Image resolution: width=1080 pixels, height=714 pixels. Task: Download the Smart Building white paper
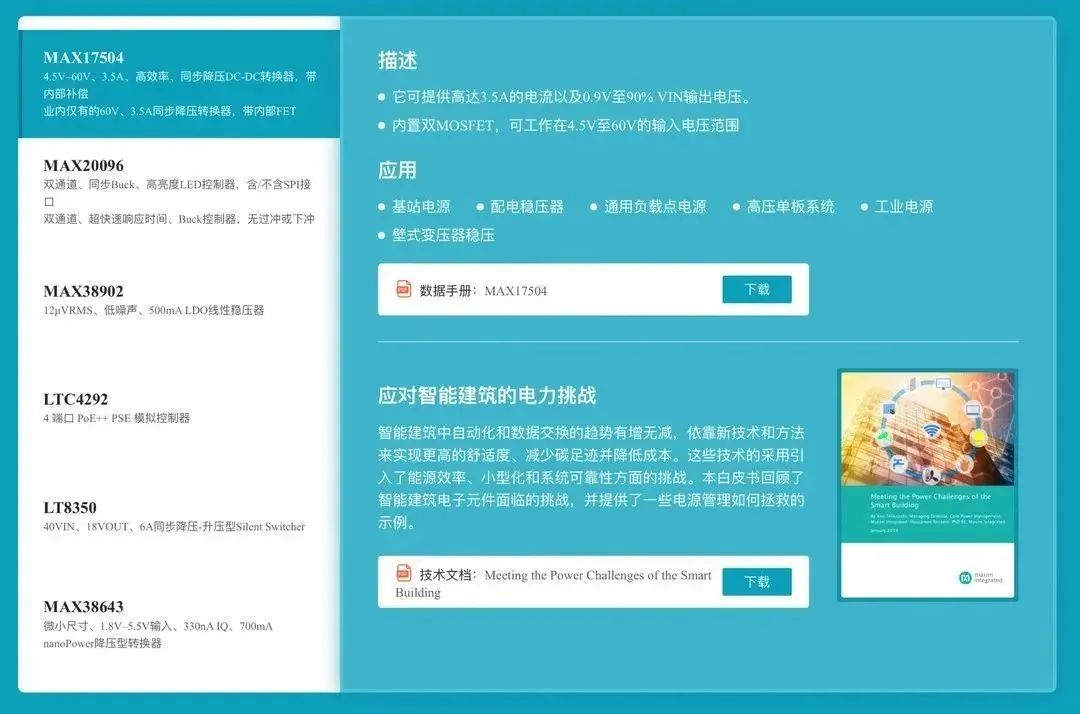click(x=756, y=582)
